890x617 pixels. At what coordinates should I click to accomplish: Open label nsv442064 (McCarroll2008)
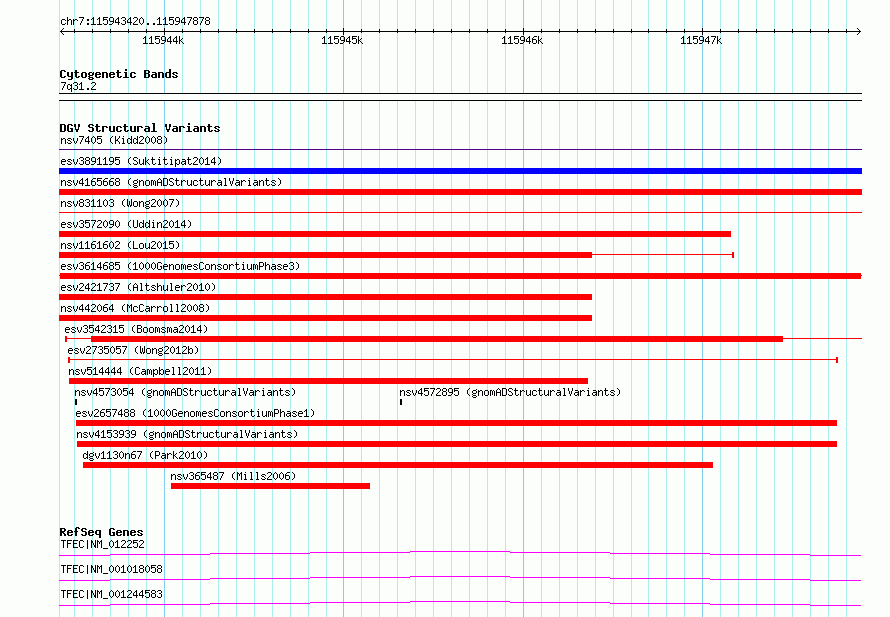pyautogui.click(x=135, y=308)
